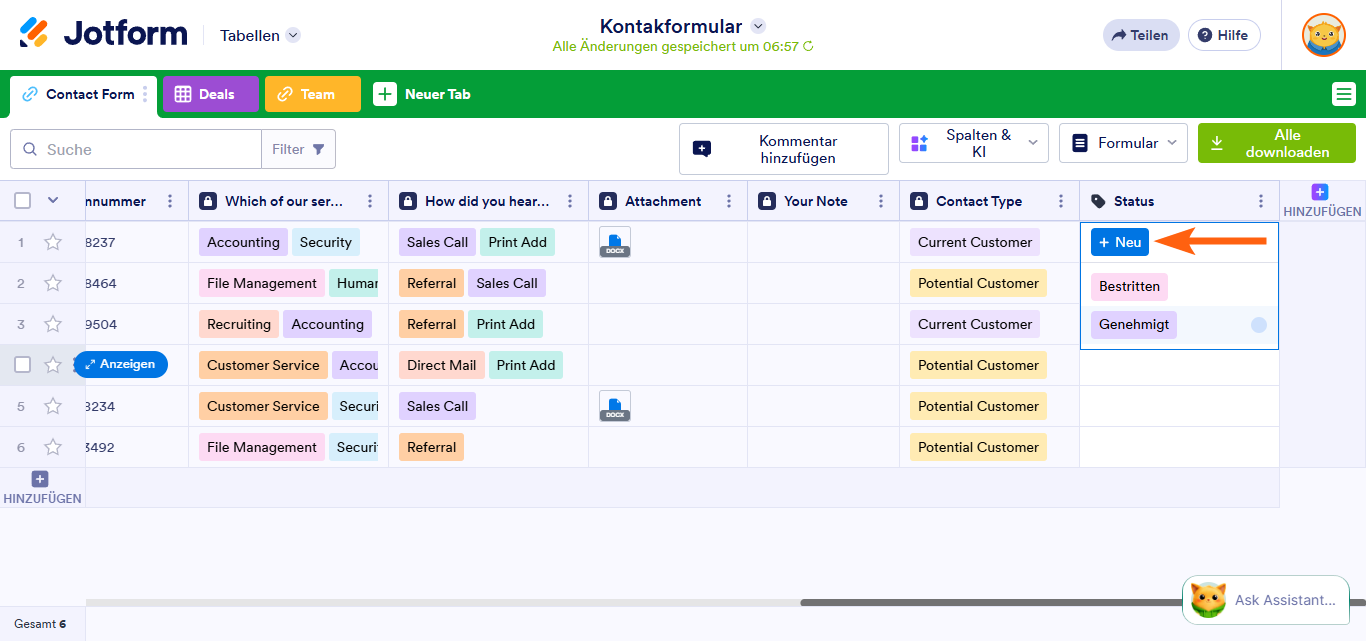The height and width of the screenshot is (641, 1366).
Task: Click the green hamburger menu icon top right
Action: coord(1343,93)
